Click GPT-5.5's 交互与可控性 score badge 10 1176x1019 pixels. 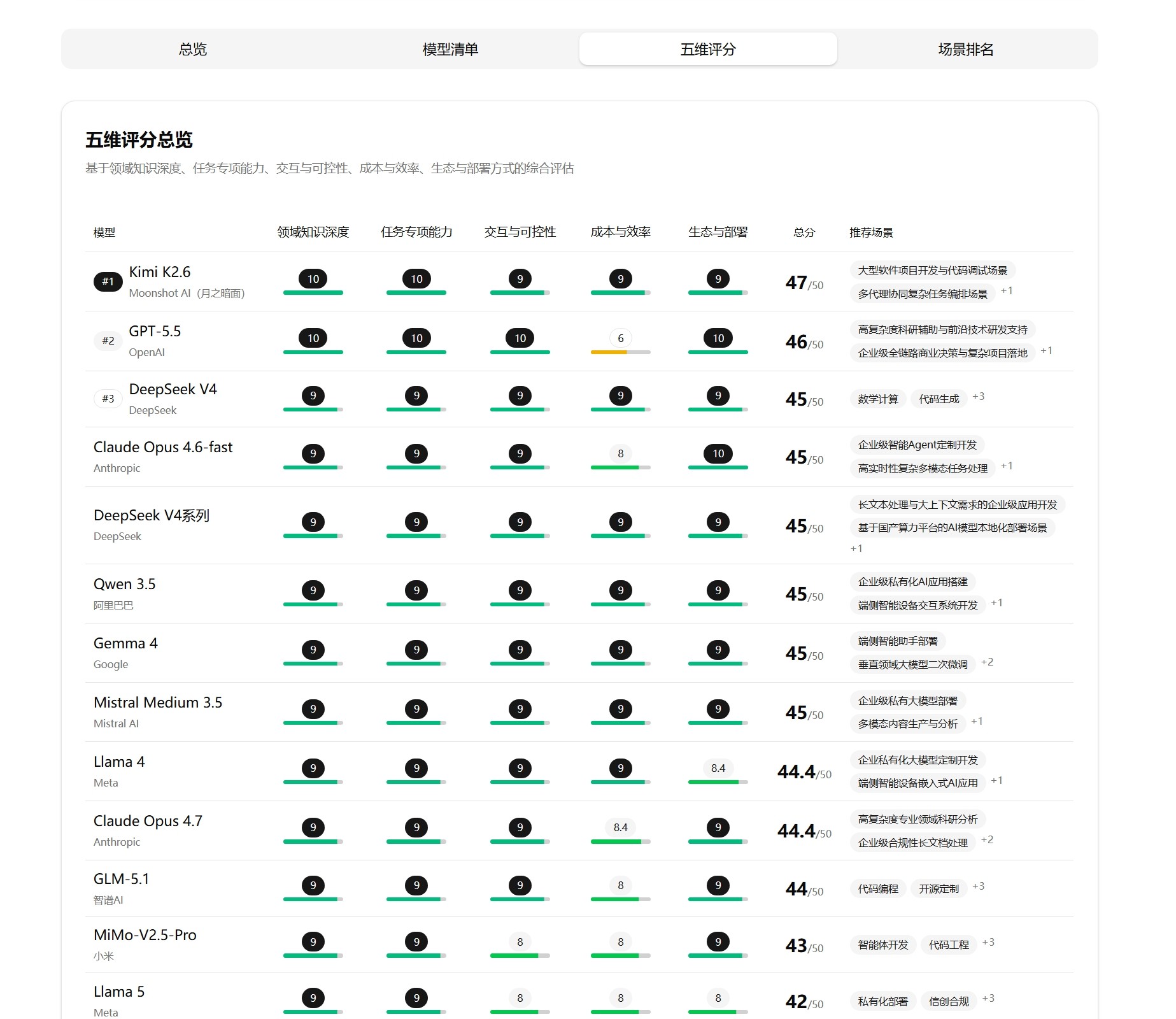coord(520,338)
